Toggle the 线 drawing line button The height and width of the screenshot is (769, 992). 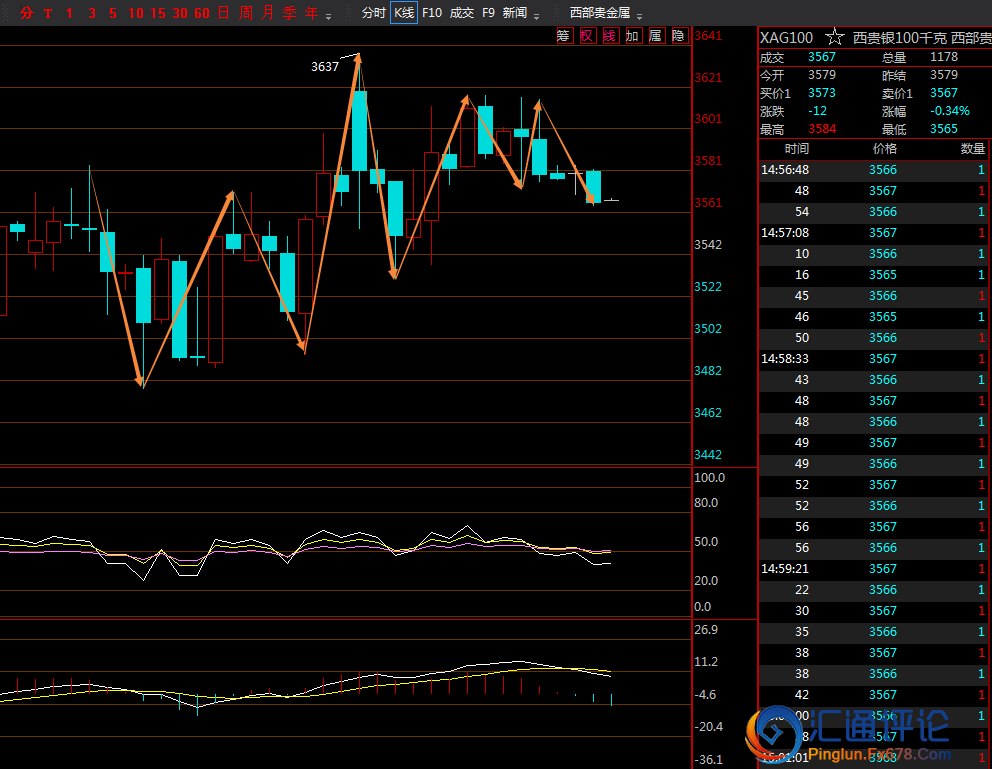tap(610, 36)
